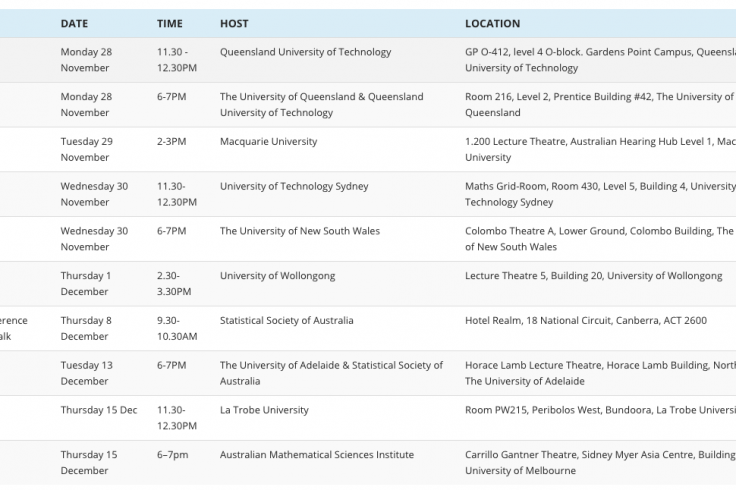This screenshot has width=736, height=490.
Task: Click the 2.30-3.30PM time cell
Action: (x=174, y=283)
